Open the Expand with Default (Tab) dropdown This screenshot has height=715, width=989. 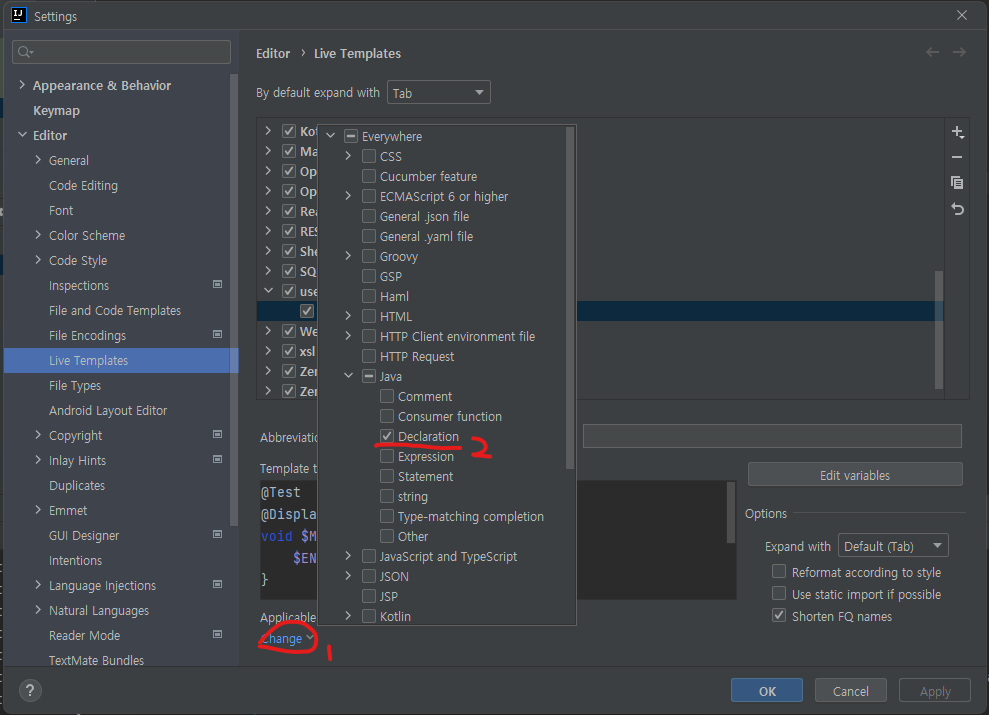point(892,546)
